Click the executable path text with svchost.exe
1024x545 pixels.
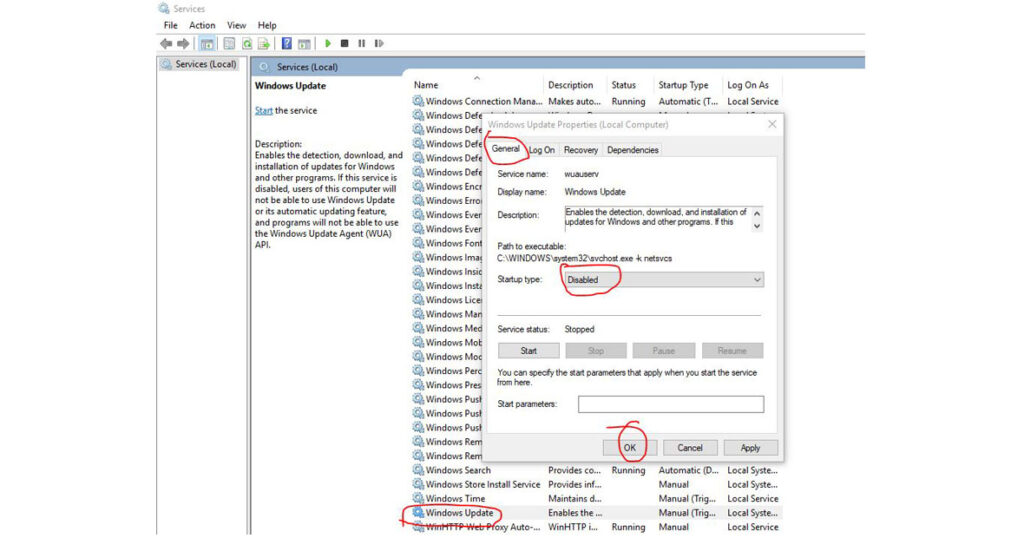(x=584, y=258)
